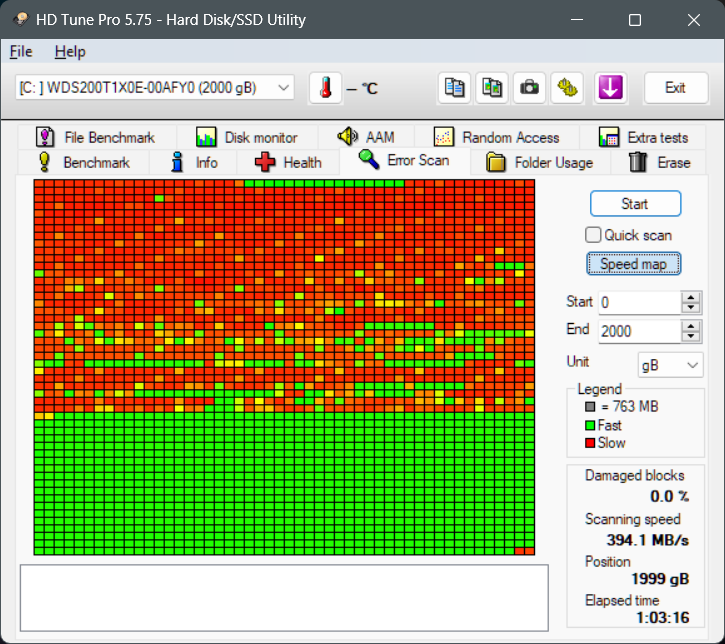Increase the End value spinner
725x644 pixels.
(691, 326)
